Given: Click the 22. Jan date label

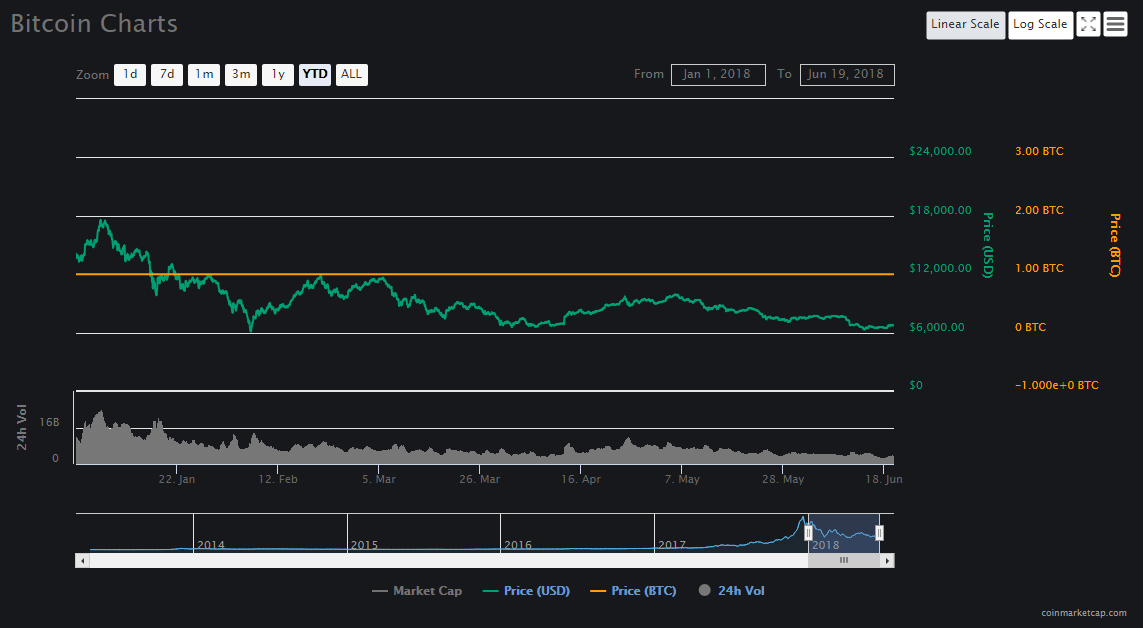Looking at the screenshot, I should coord(177,479).
